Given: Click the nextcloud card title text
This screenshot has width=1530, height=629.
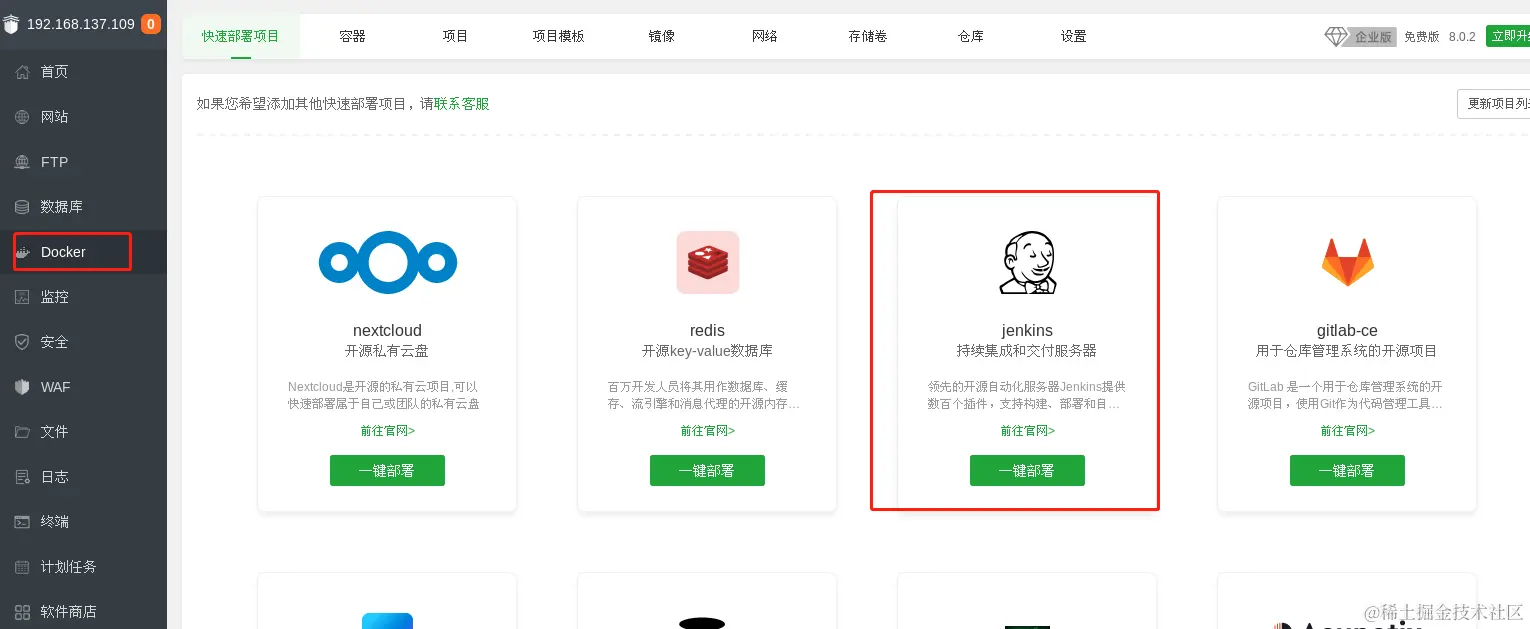Looking at the screenshot, I should pyautogui.click(x=387, y=331).
